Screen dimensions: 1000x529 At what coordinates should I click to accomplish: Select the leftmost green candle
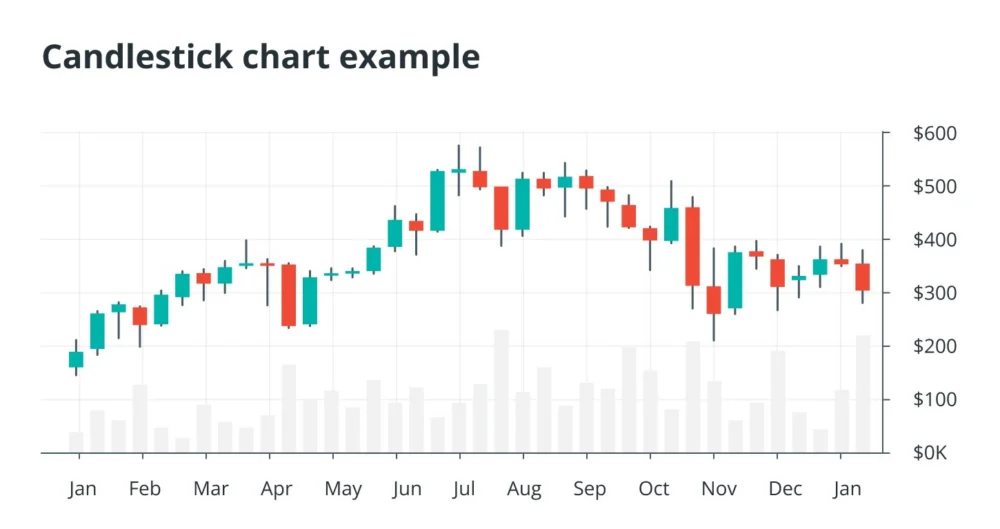coord(76,359)
